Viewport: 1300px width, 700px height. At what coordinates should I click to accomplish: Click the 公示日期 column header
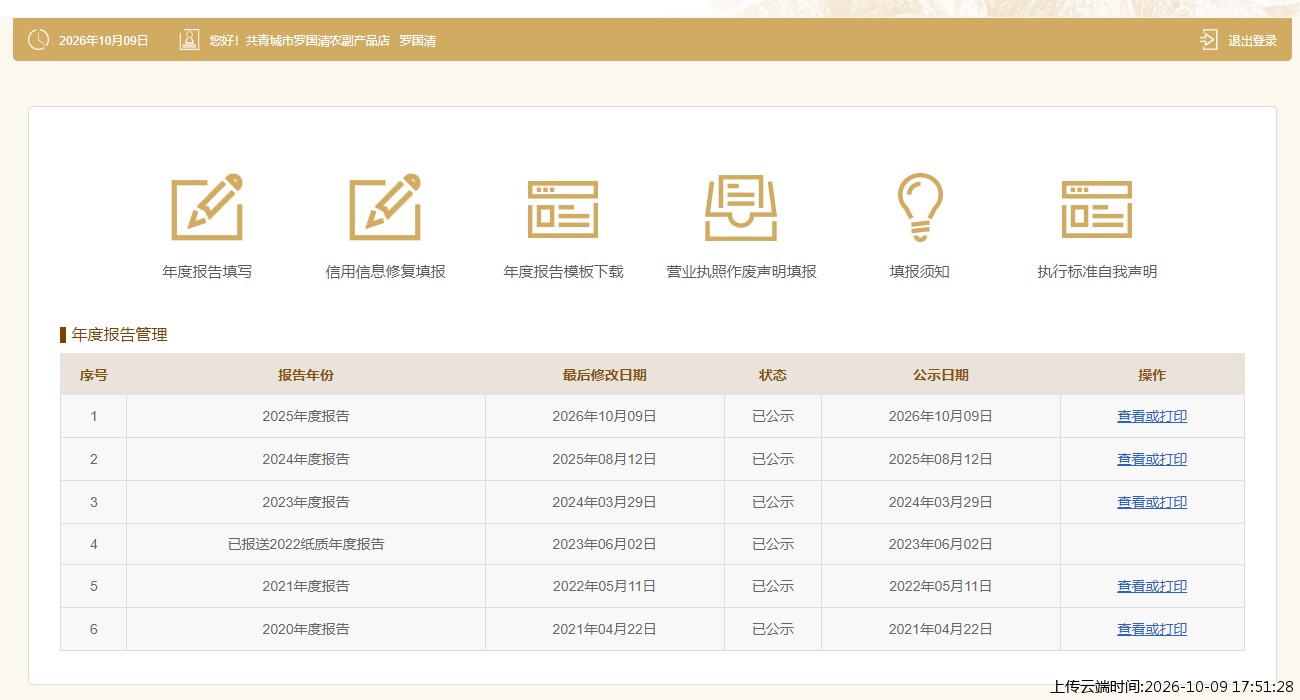940,375
